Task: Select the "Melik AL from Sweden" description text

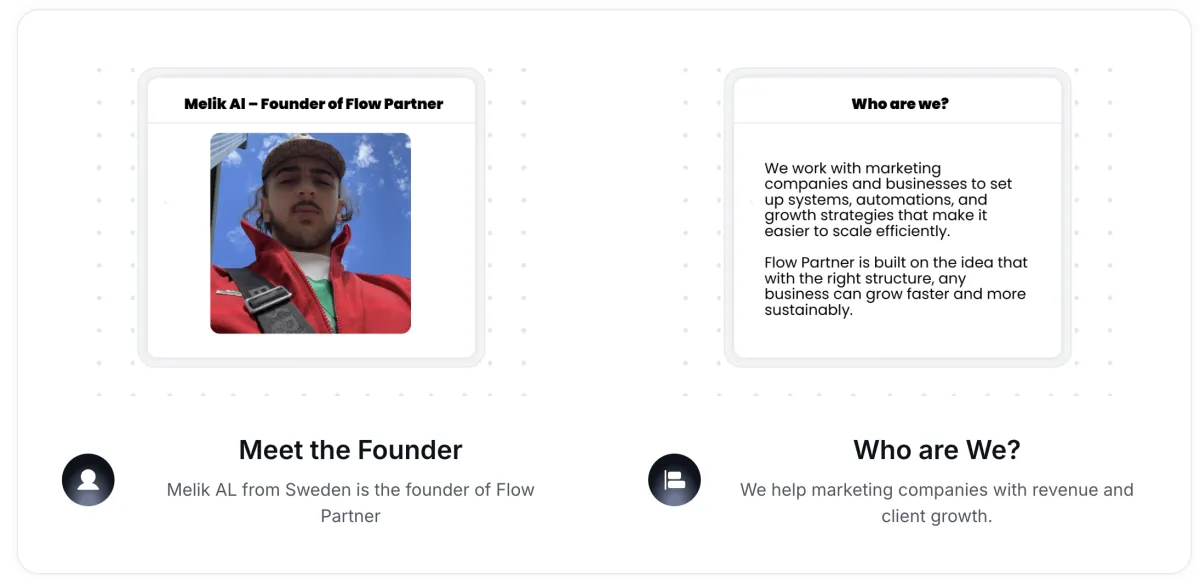Action: [x=350, y=502]
